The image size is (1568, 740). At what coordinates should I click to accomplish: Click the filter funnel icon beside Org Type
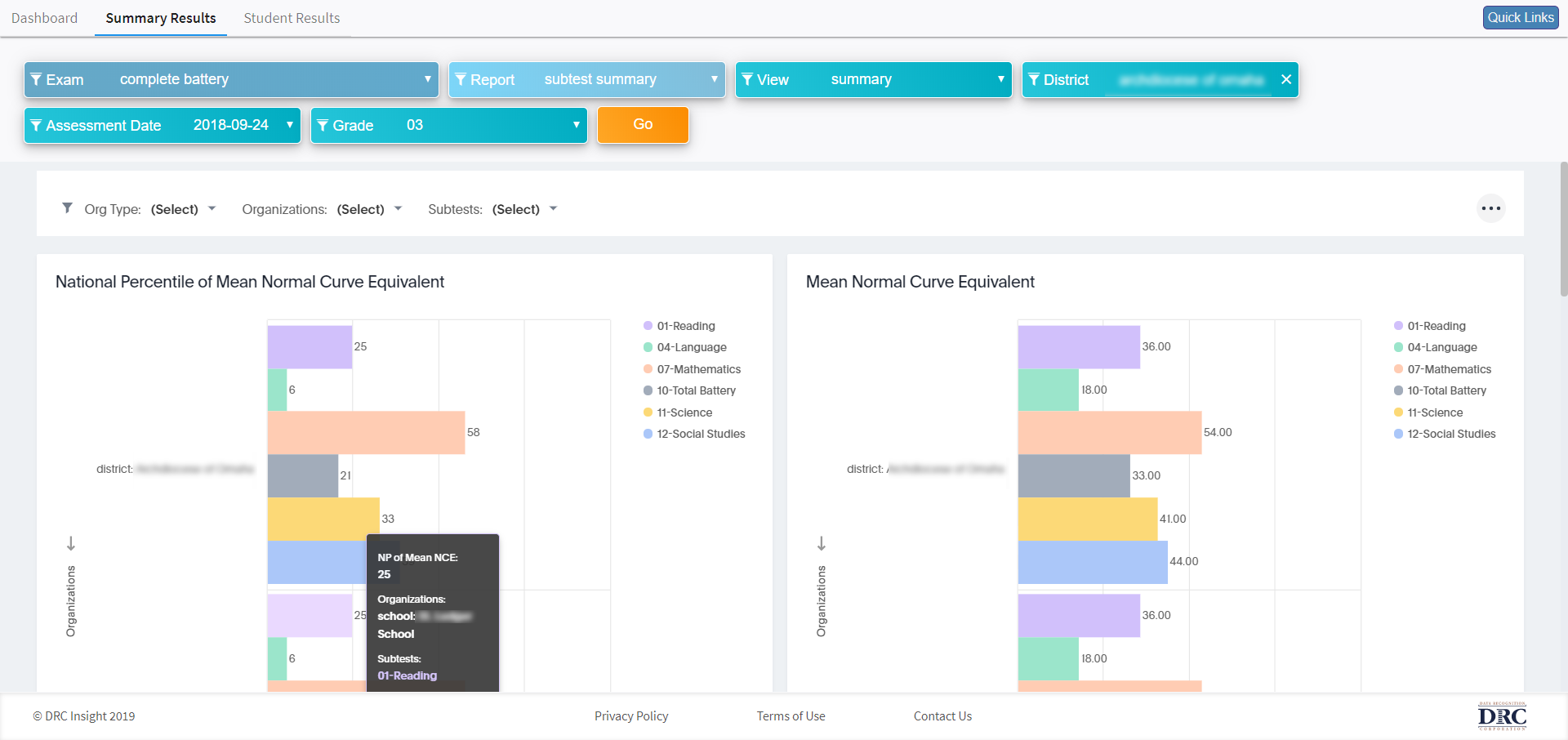click(67, 208)
